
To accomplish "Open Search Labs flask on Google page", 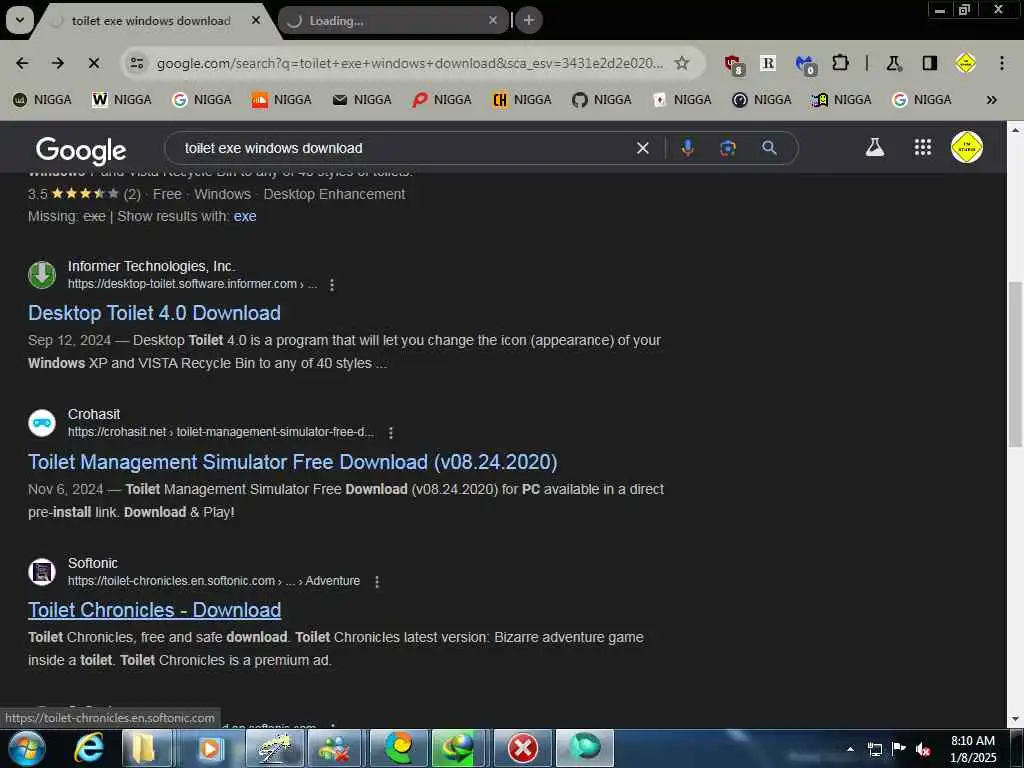I will click(x=874, y=148).
